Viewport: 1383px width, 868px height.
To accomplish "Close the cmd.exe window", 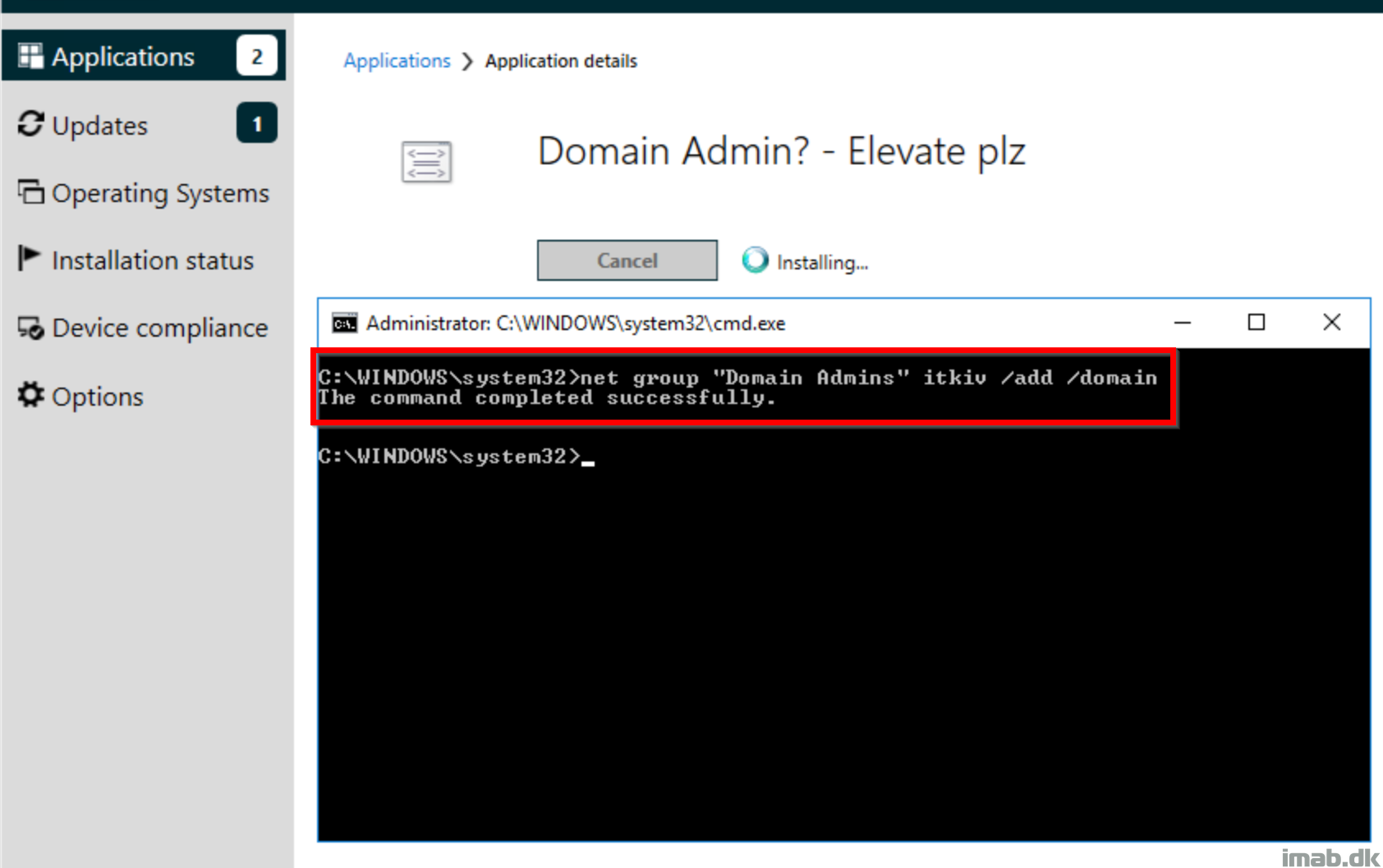I will (x=1331, y=323).
